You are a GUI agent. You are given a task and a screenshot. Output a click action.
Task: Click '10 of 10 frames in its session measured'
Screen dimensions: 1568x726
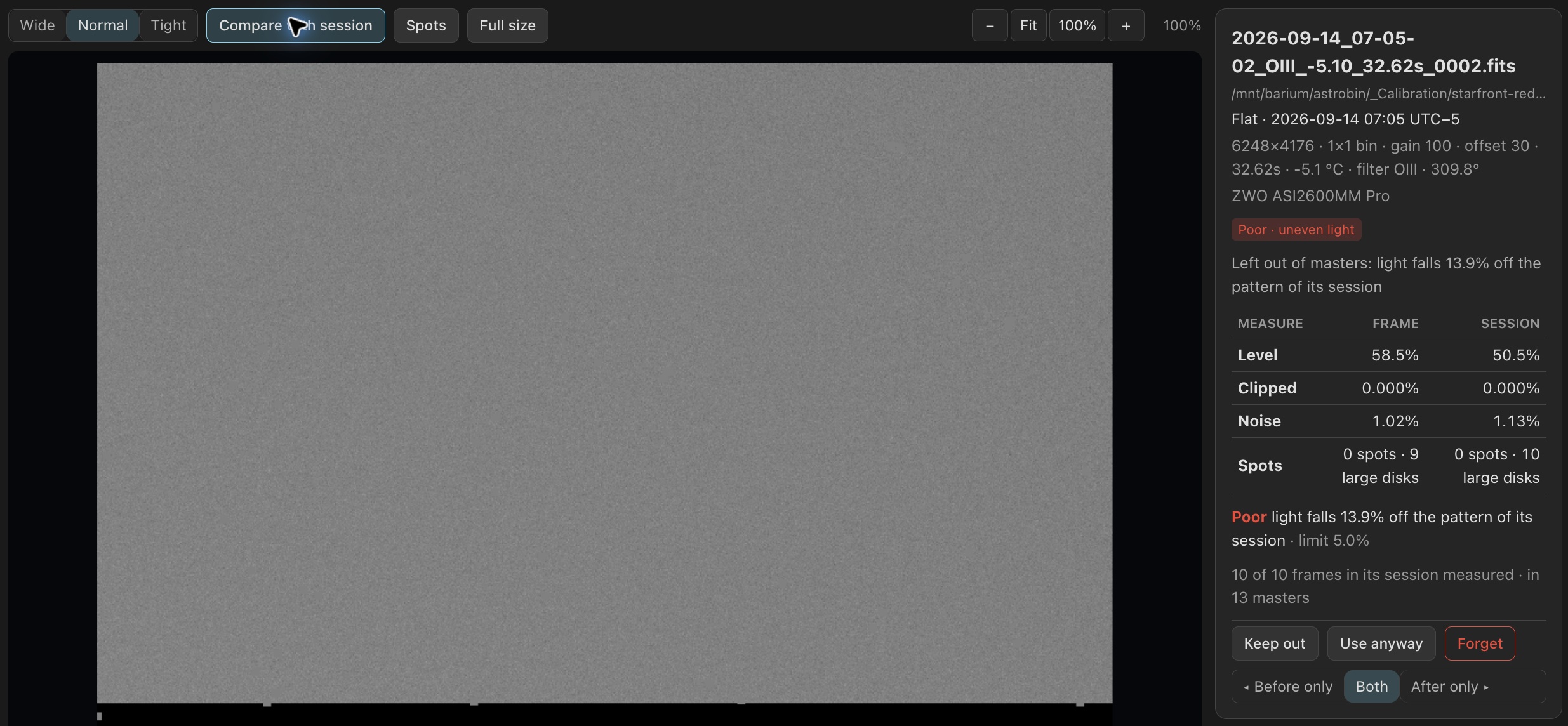(x=1371, y=575)
